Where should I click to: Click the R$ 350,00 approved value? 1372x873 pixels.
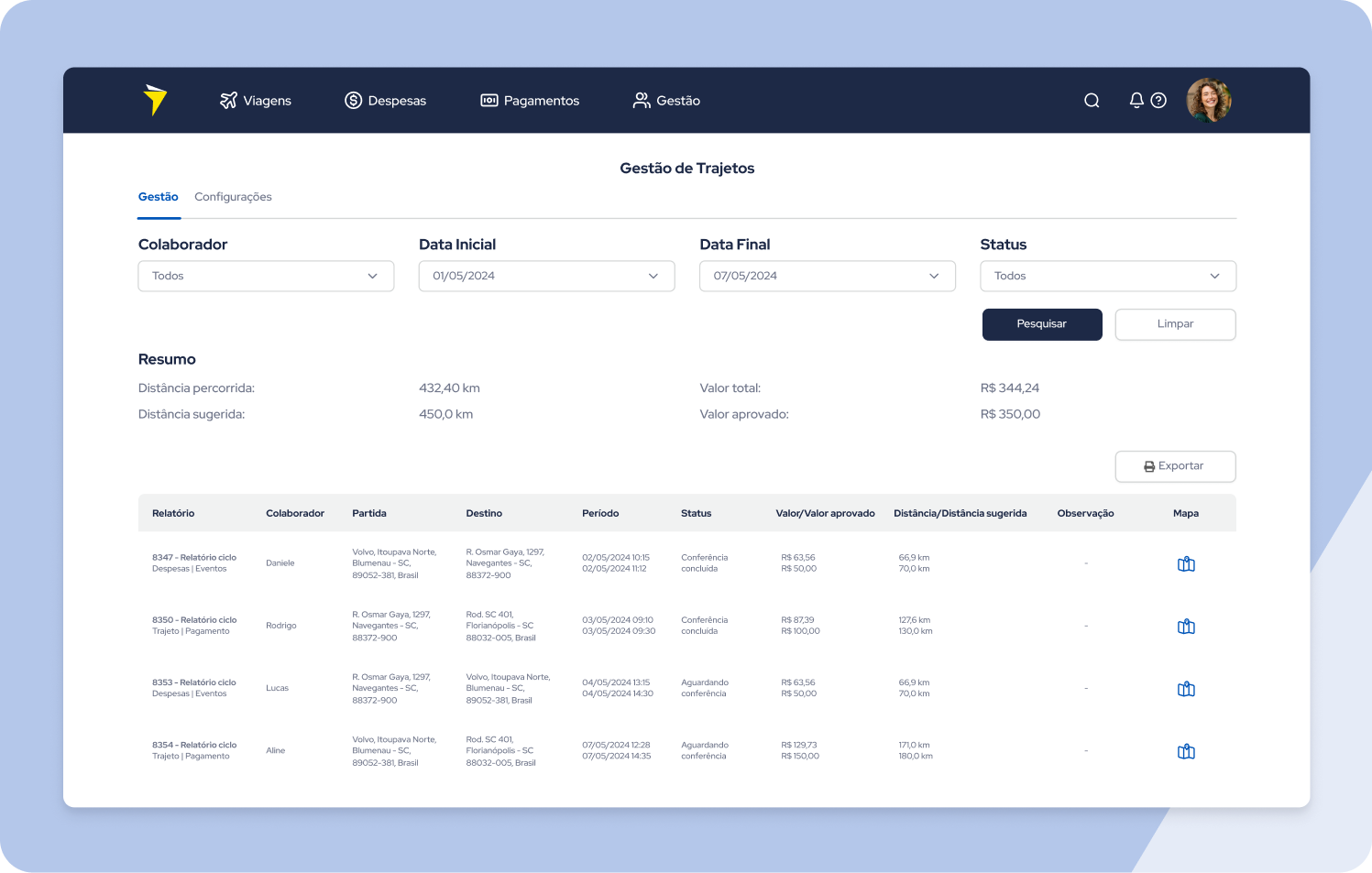[1010, 414]
